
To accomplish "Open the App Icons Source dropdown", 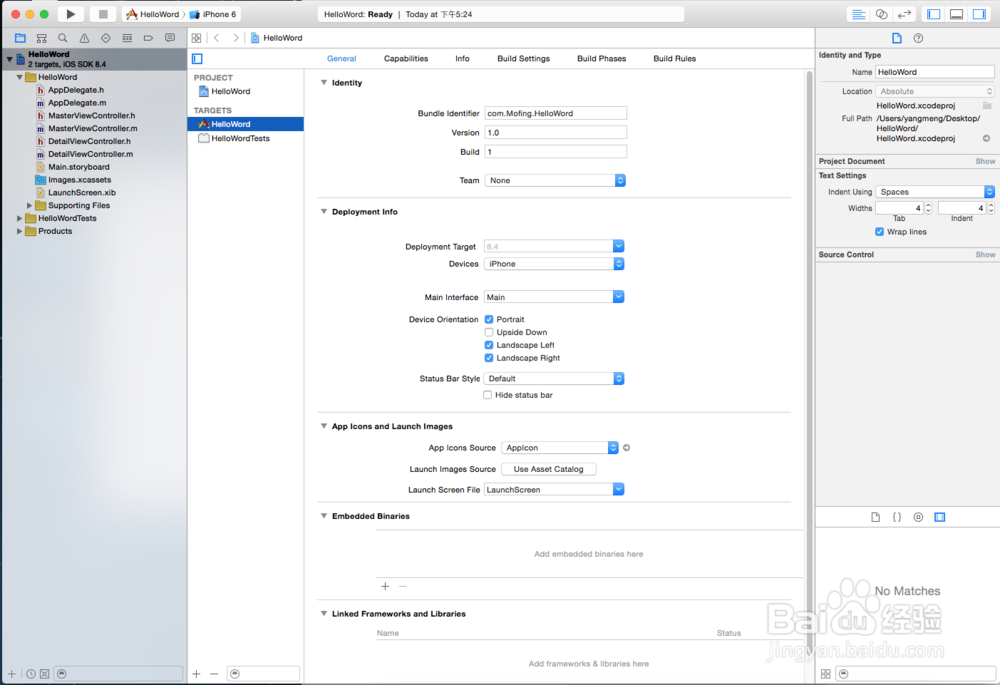I will click(560, 448).
